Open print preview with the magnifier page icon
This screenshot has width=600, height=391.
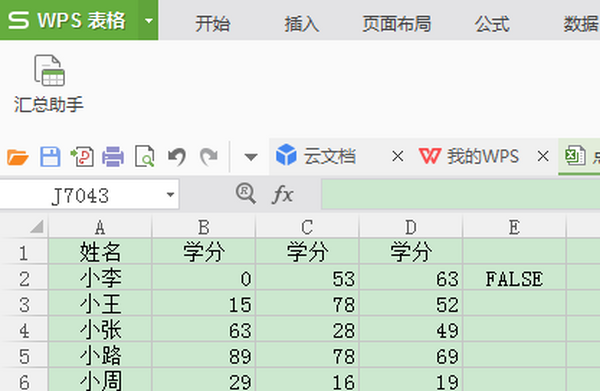tap(145, 156)
